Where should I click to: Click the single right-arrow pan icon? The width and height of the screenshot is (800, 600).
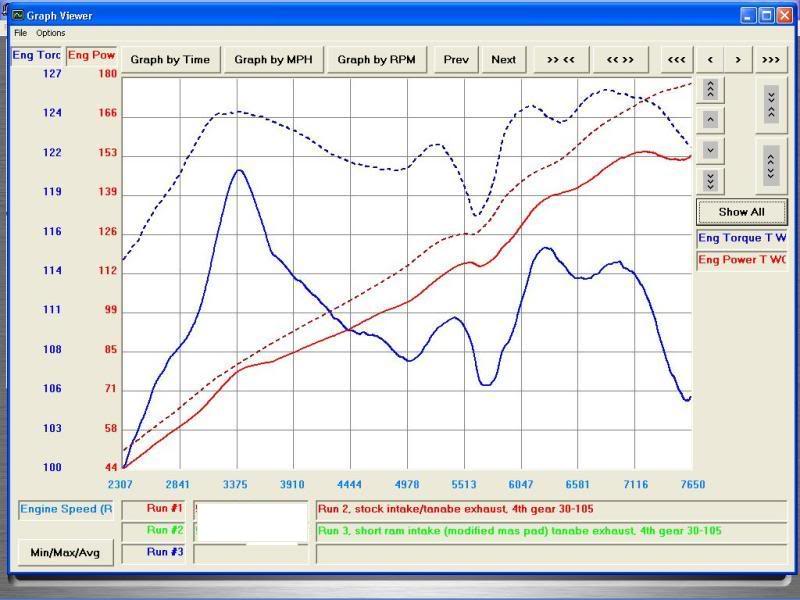coord(738,59)
